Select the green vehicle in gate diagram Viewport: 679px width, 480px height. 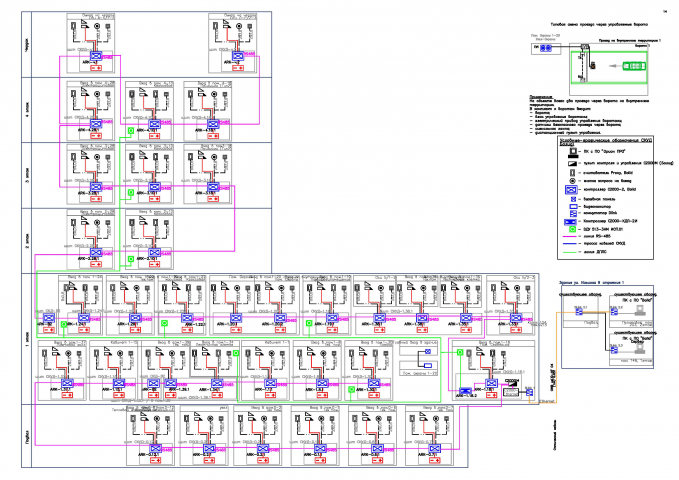coord(634,66)
